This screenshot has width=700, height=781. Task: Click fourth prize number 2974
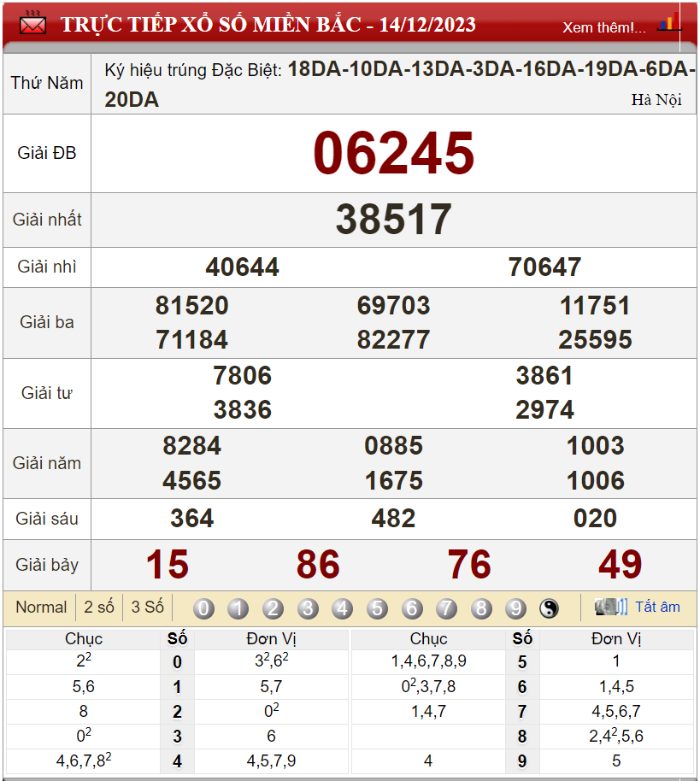pos(545,410)
